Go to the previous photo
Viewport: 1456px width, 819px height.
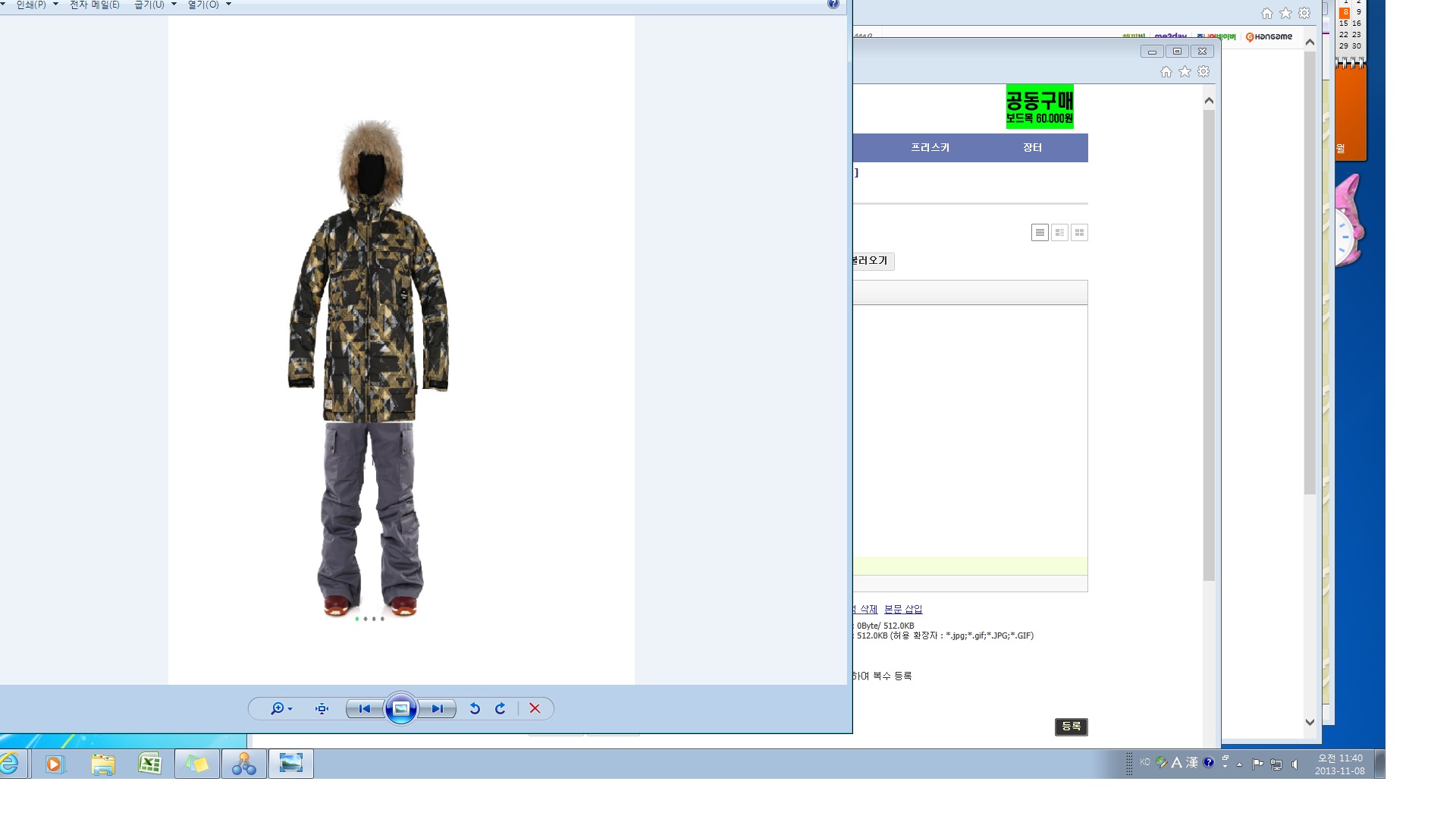click(365, 708)
